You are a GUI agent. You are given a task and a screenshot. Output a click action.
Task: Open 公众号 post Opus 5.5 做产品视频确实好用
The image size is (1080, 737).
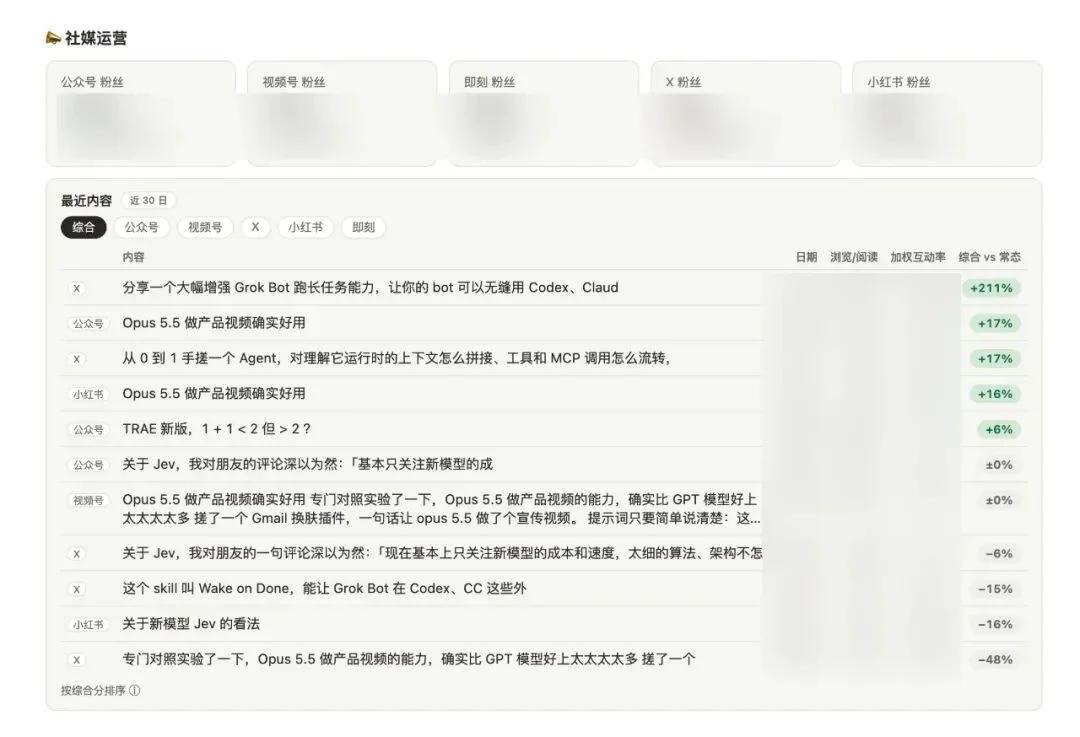coord(214,323)
